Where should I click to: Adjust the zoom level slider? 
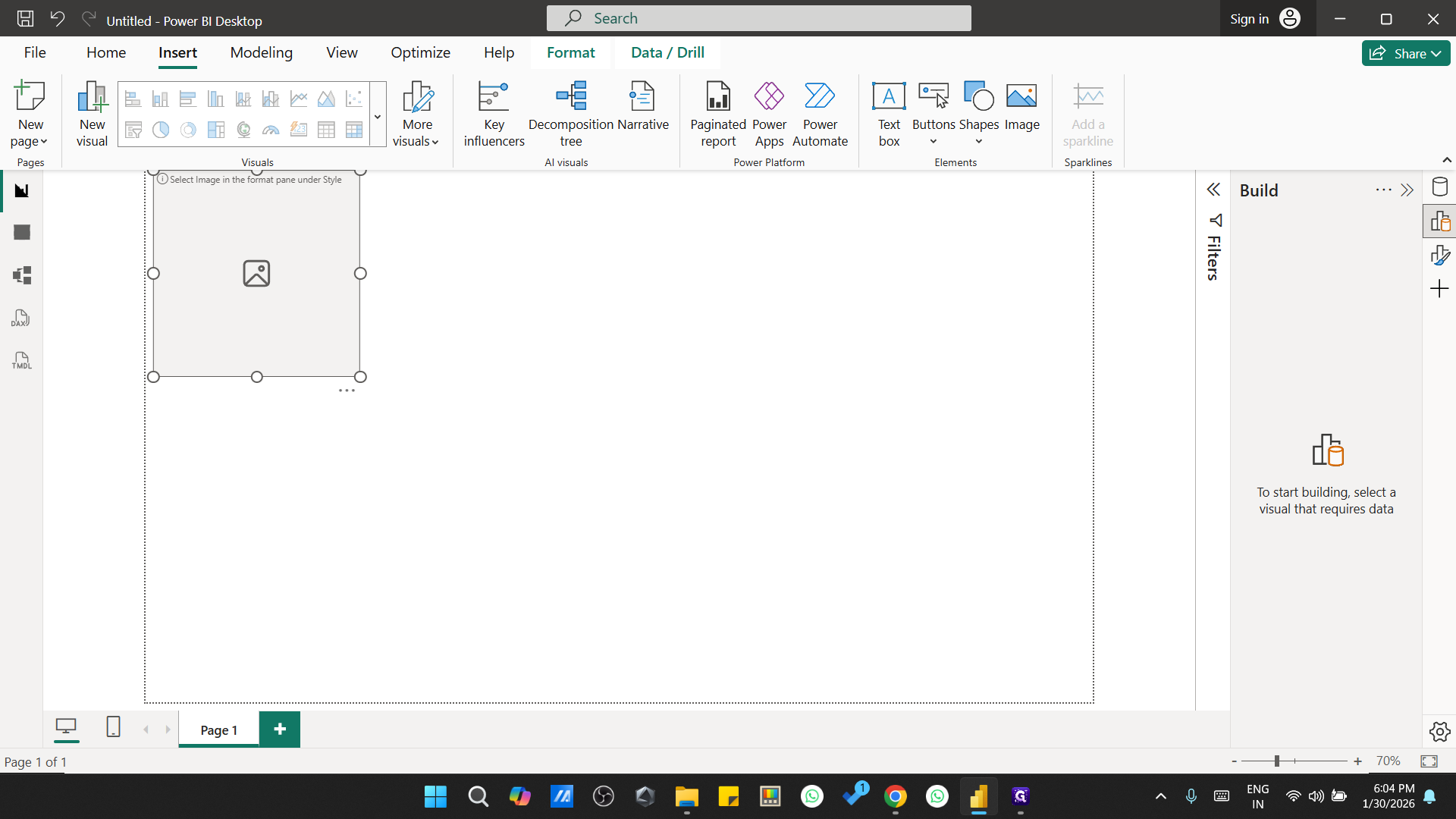point(1277,761)
